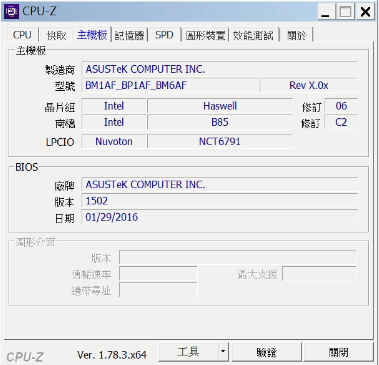Click the 工具 (Tools) button
The height and width of the screenshot is (365, 379).
coord(188,352)
